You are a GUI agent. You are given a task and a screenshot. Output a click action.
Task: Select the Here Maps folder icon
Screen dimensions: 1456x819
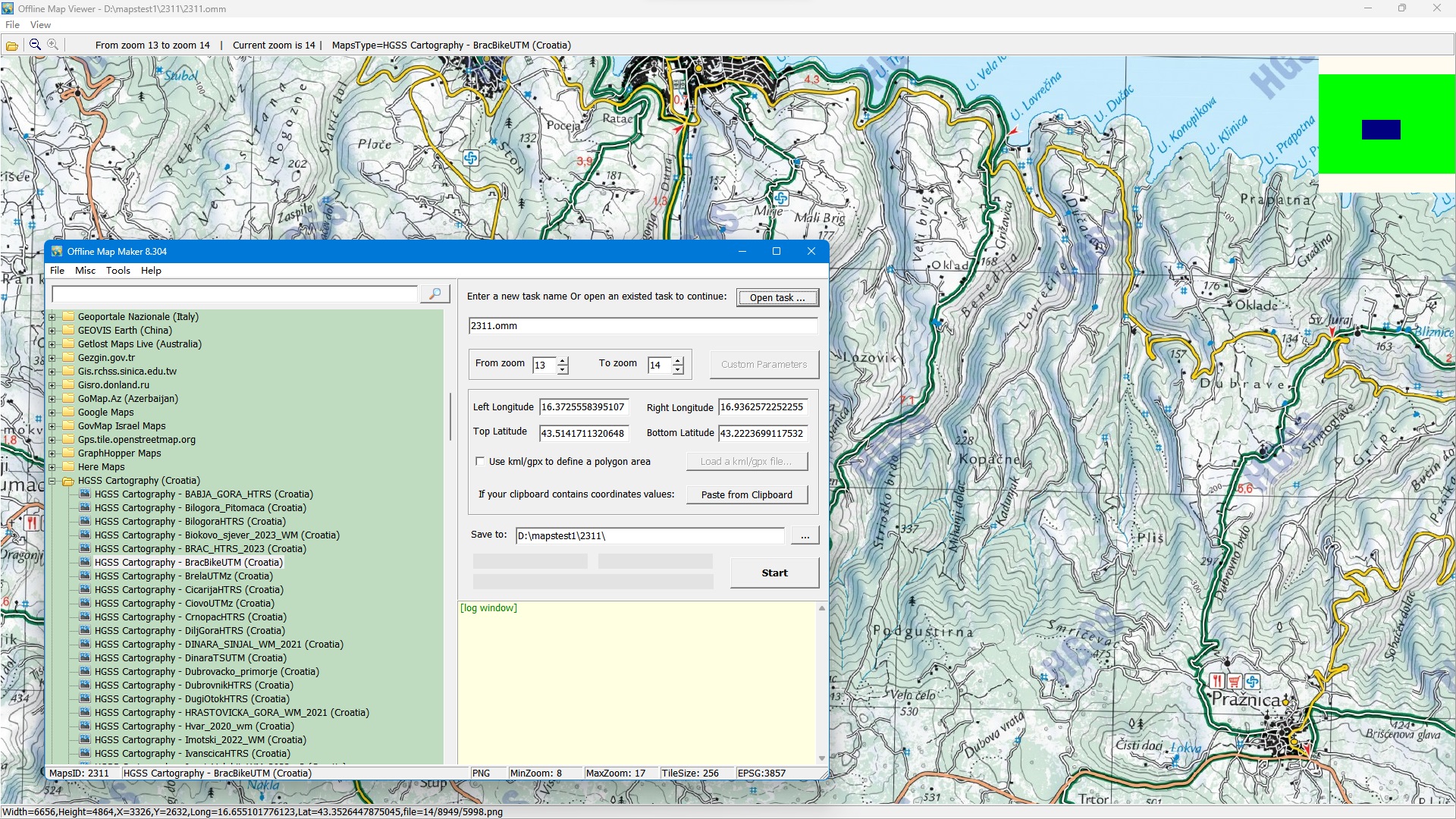[x=68, y=467]
